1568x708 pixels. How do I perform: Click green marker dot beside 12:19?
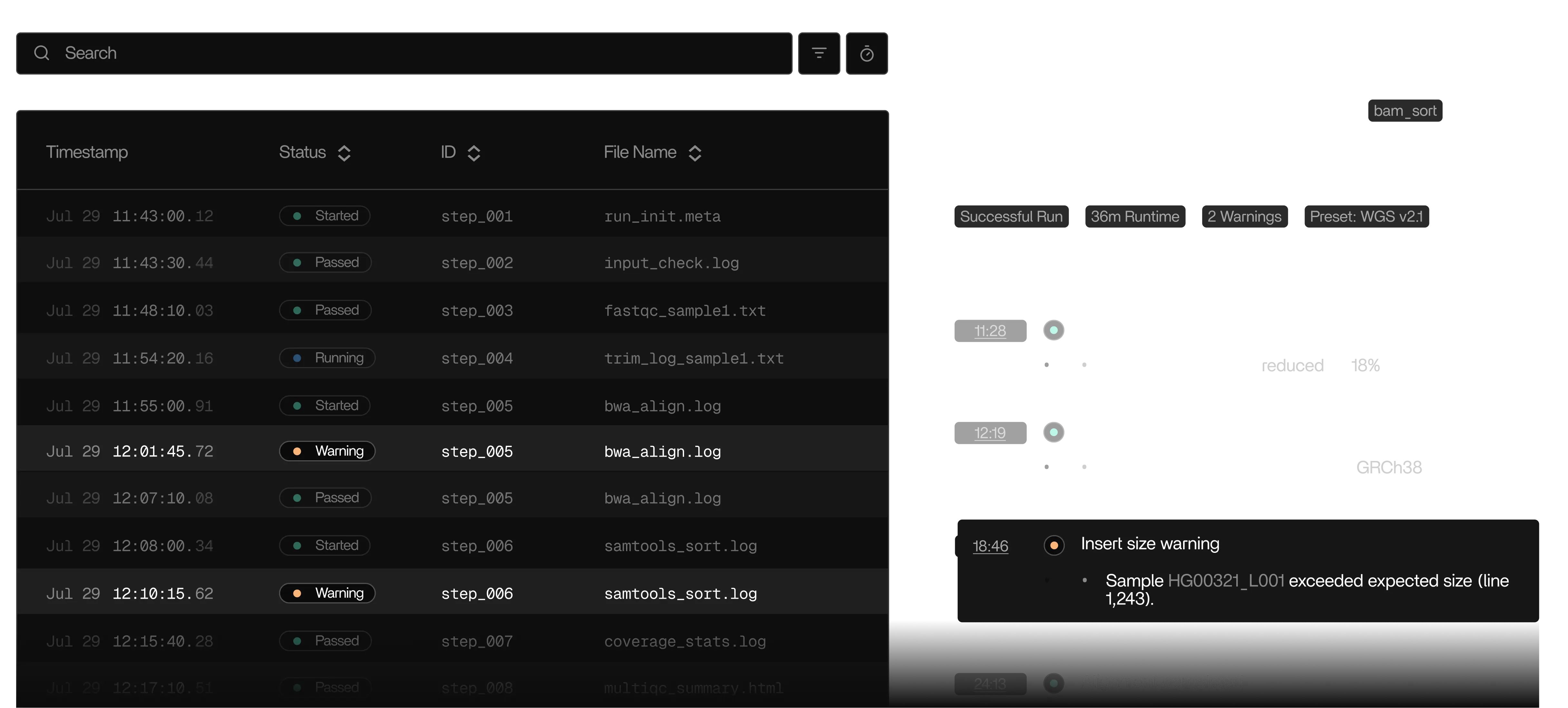coord(1053,433)
